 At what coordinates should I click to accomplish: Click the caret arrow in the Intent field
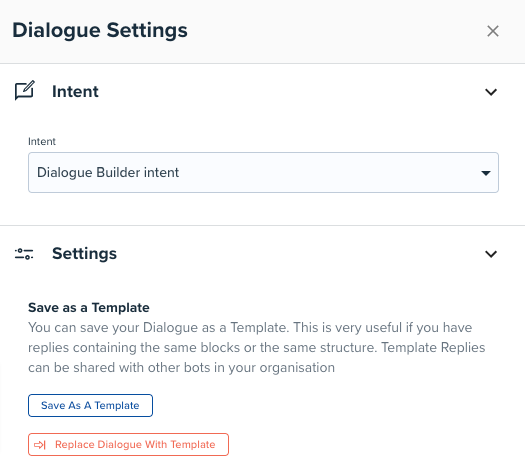(x=486, y=173)
